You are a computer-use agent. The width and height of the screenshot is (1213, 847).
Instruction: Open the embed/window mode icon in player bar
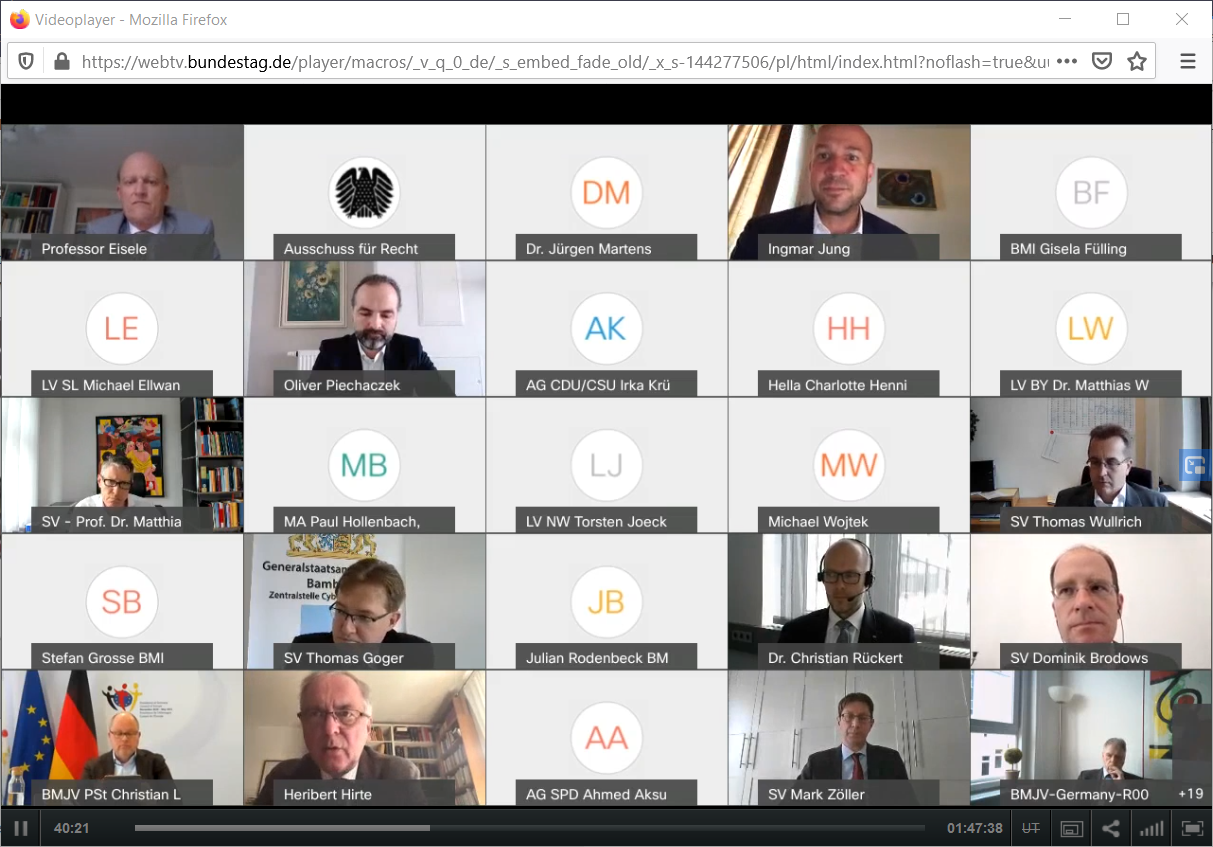click(x=1071, y=828)
